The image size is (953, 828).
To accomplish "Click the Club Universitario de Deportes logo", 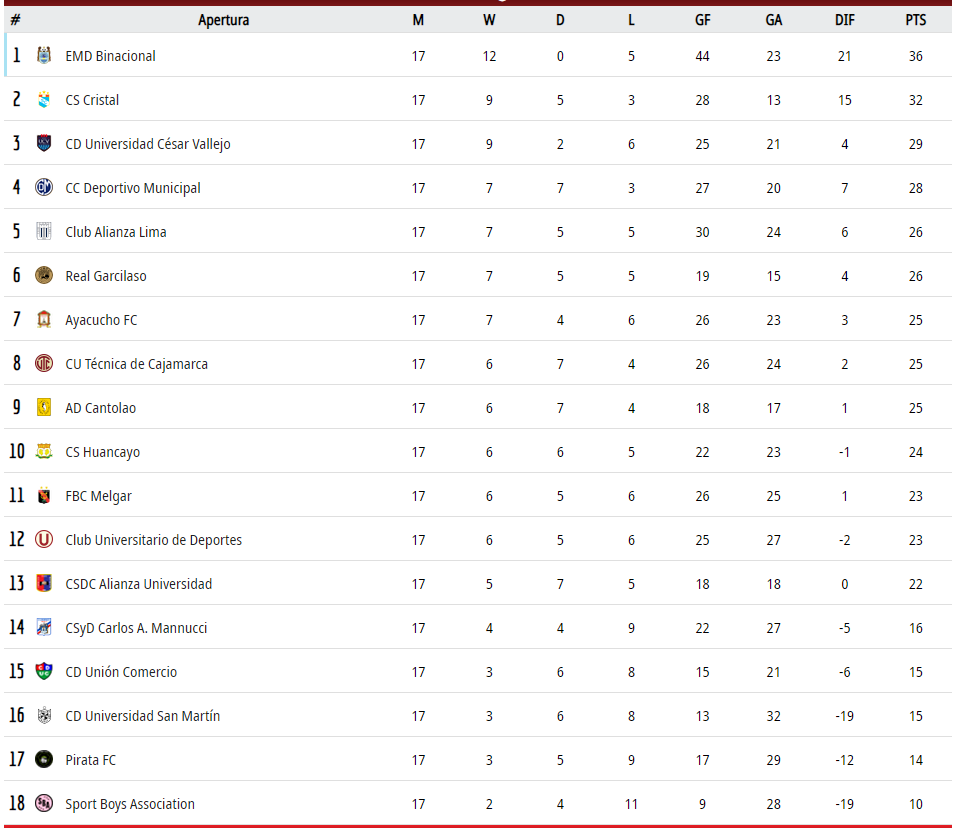I will tap(44, 539).
